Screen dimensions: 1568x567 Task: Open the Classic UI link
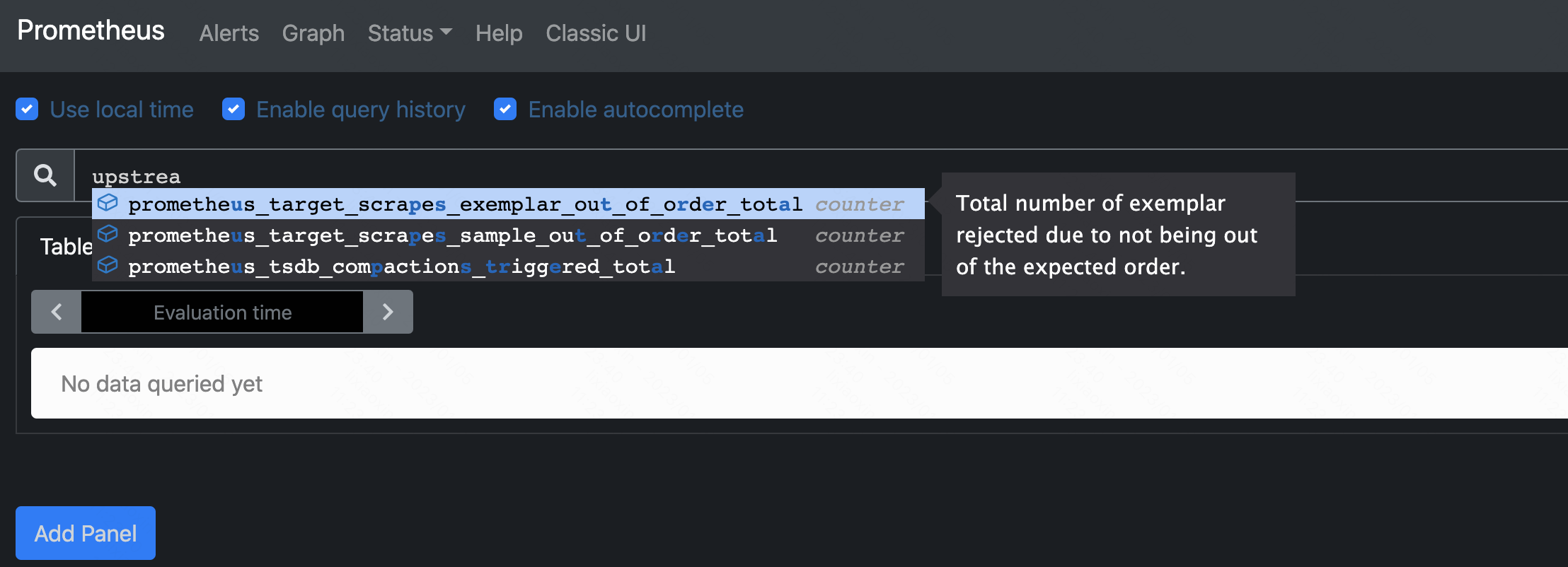point(596,33)
